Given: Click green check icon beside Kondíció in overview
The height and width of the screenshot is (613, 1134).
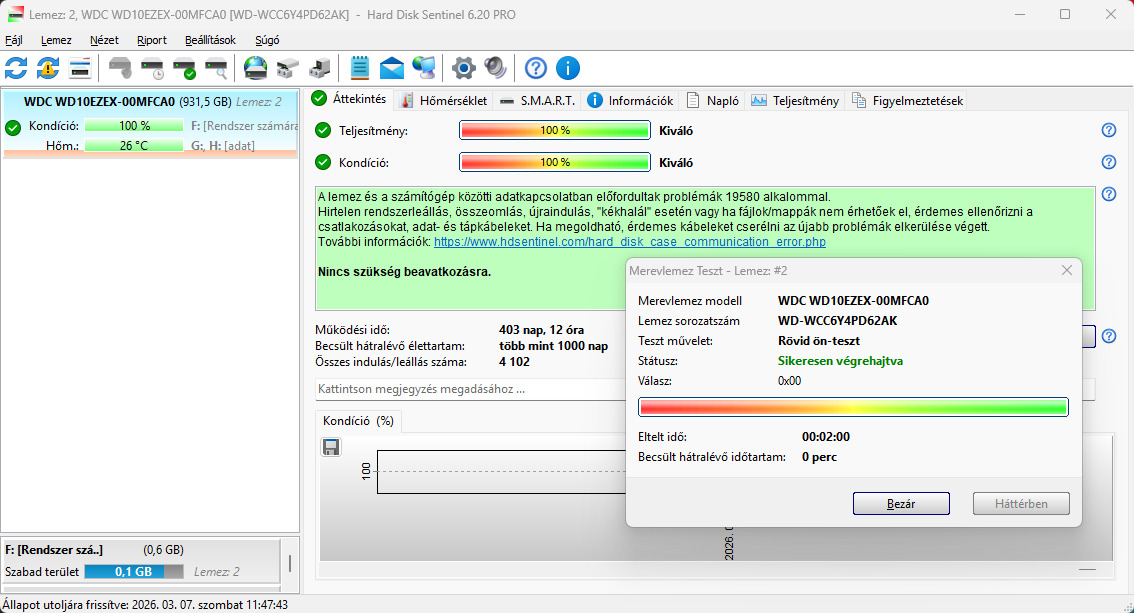Looking at the screenshot, I should coord(323,162).
